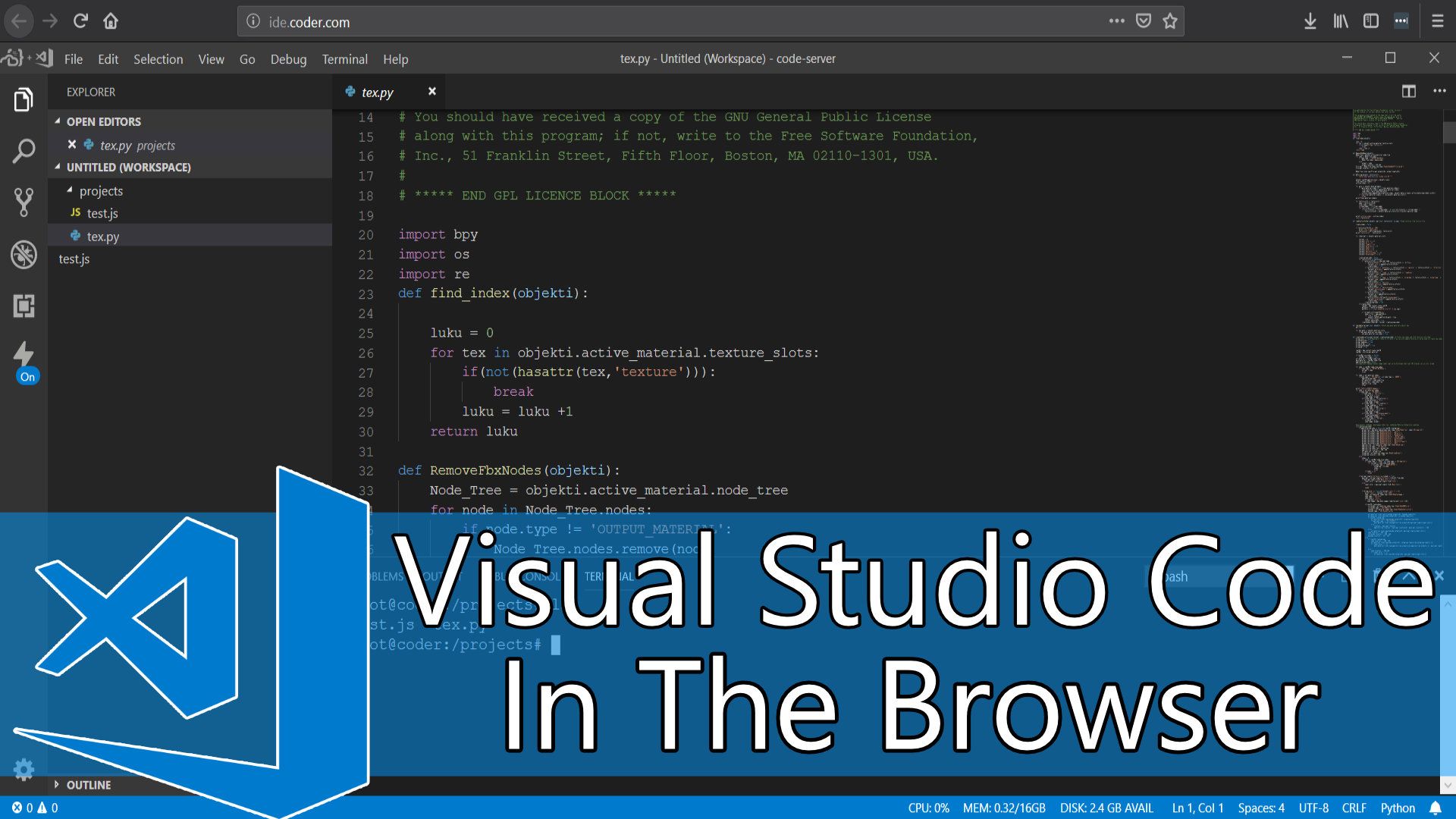The height and width of the screenshot is (819, 1456).
Task: Click the Spaces: 4 indentation button
Action: click(x=1260, y=808)
